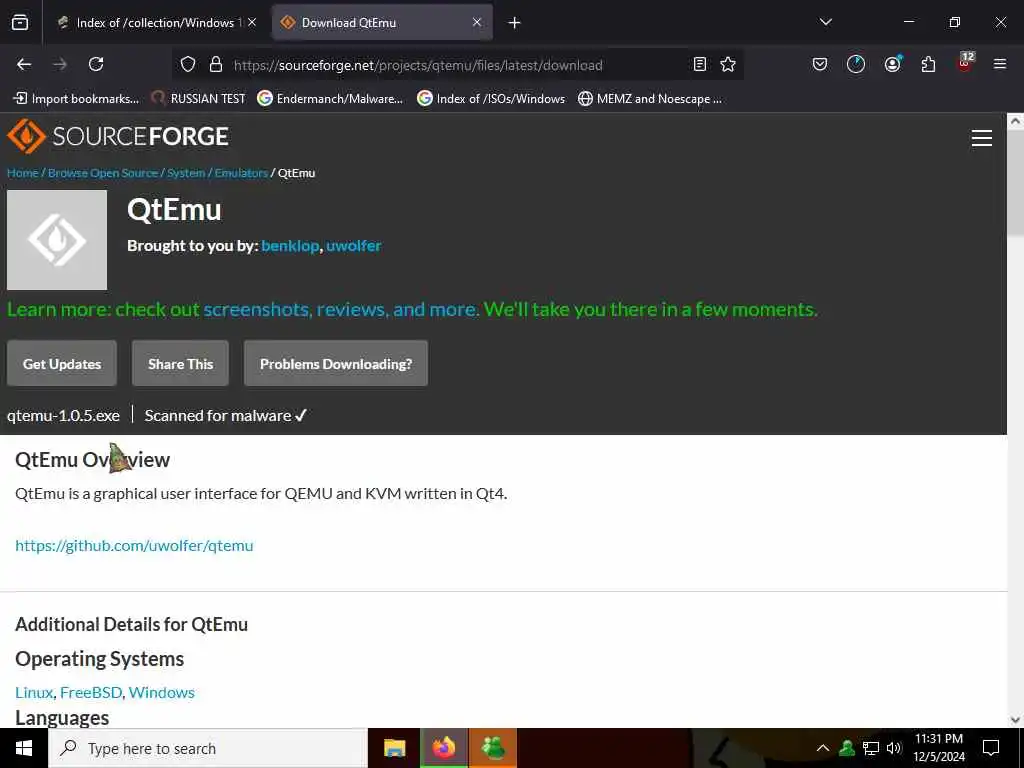Follow the Emulators breadcrumb link
The image size is (1024, 768).
tap(241, 173)
